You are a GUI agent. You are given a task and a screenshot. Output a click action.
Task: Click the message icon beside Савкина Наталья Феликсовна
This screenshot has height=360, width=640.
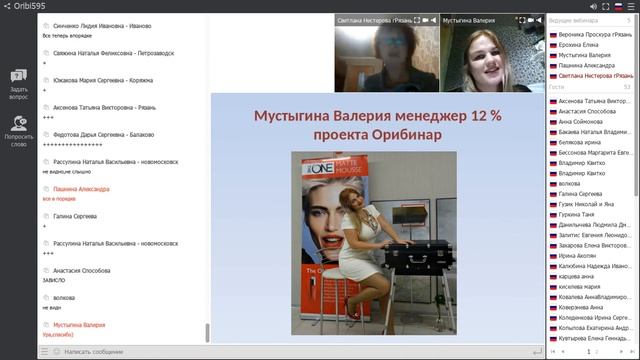(x=46, y=53)
